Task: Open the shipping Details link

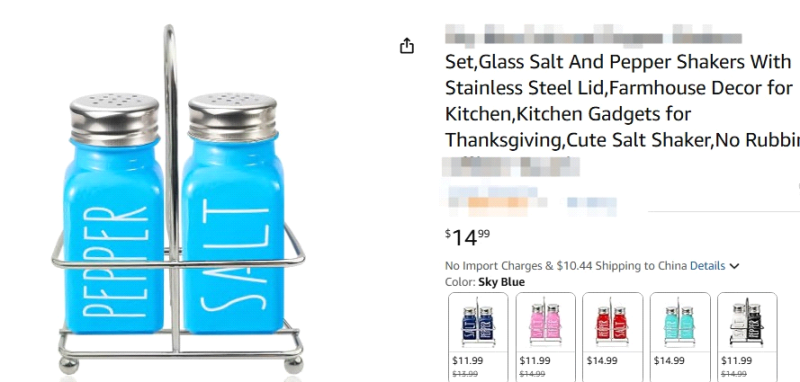Action: [707, 266]
